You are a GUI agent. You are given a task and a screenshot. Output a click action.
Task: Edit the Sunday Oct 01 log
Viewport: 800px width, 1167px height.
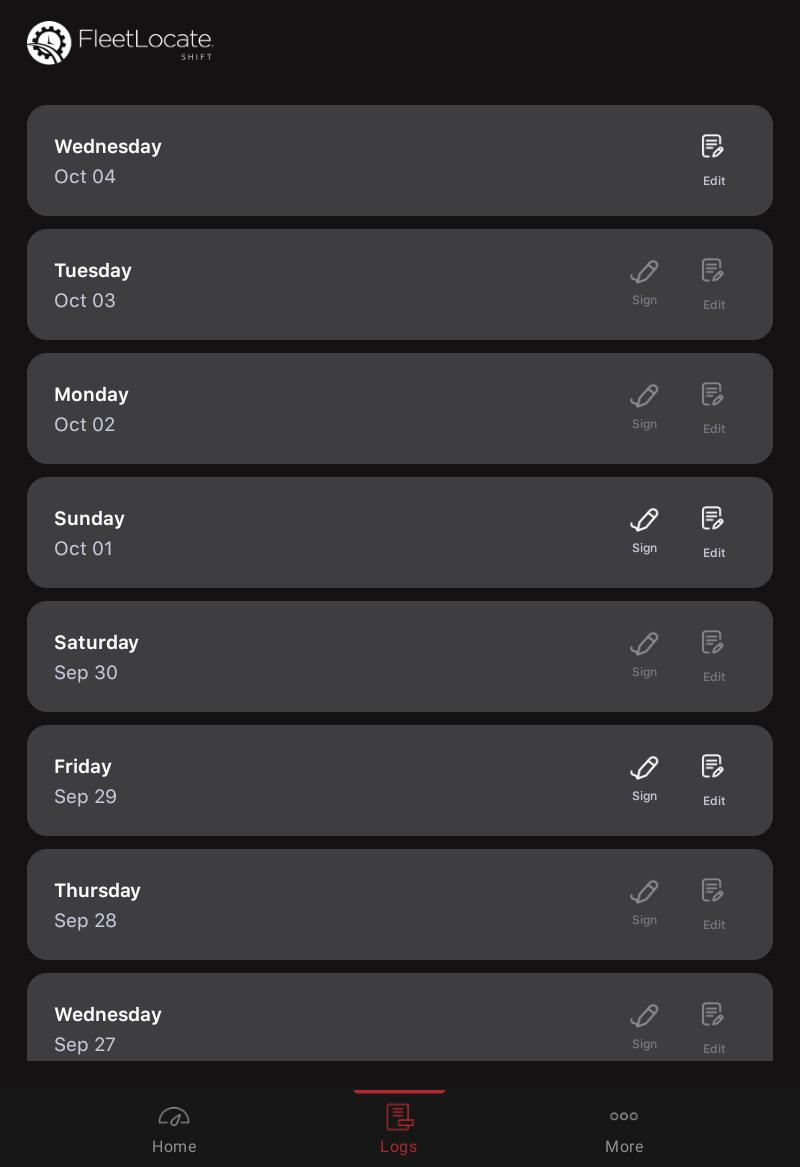tap(713, 531)
